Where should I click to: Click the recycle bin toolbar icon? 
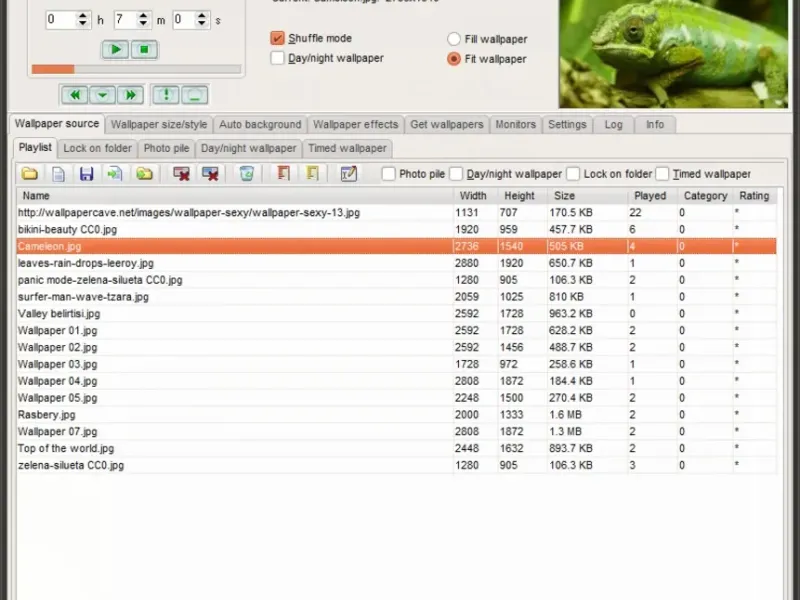(x=246, y=174)
